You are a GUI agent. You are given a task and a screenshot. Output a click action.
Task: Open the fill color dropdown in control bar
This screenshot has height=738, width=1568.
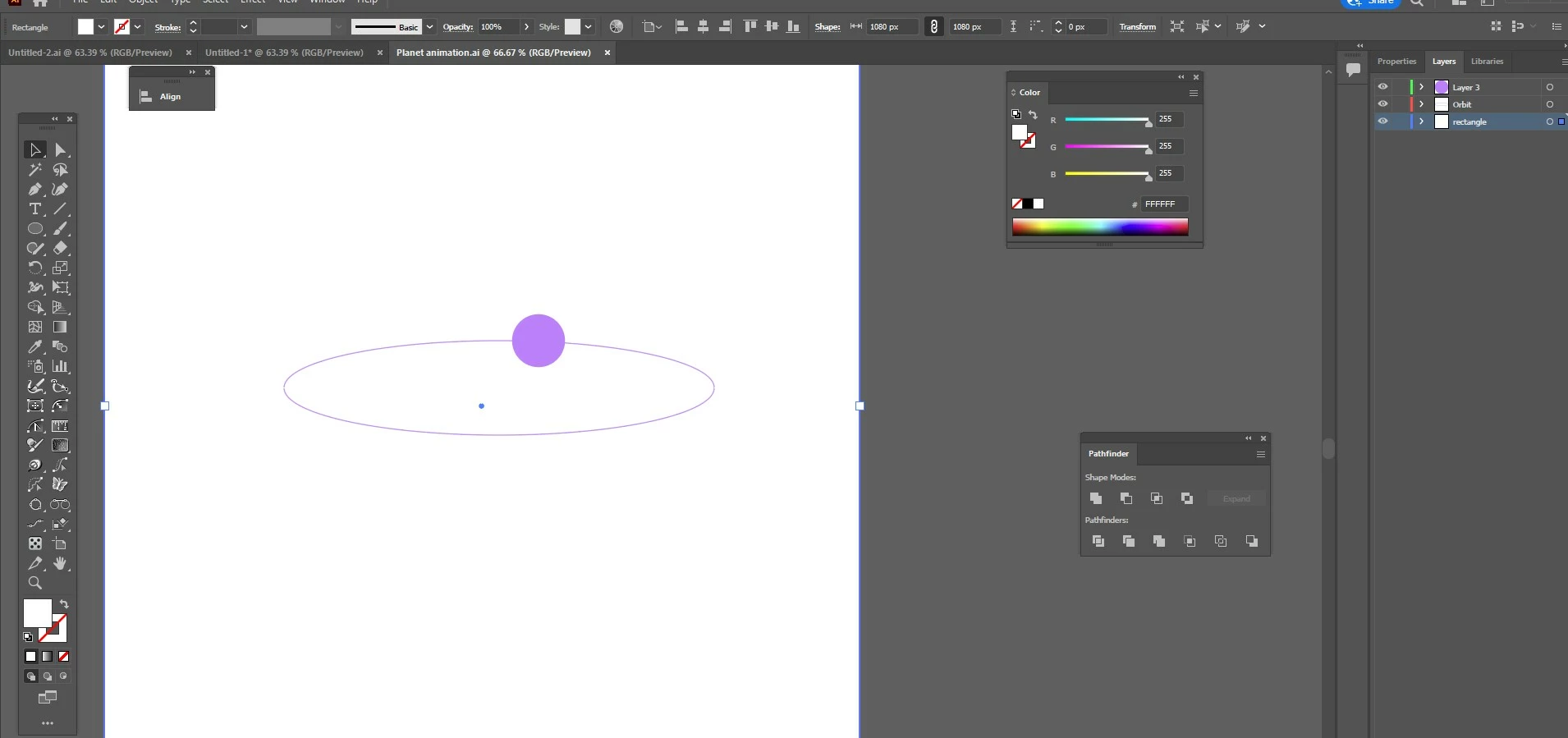pos(101,27)
